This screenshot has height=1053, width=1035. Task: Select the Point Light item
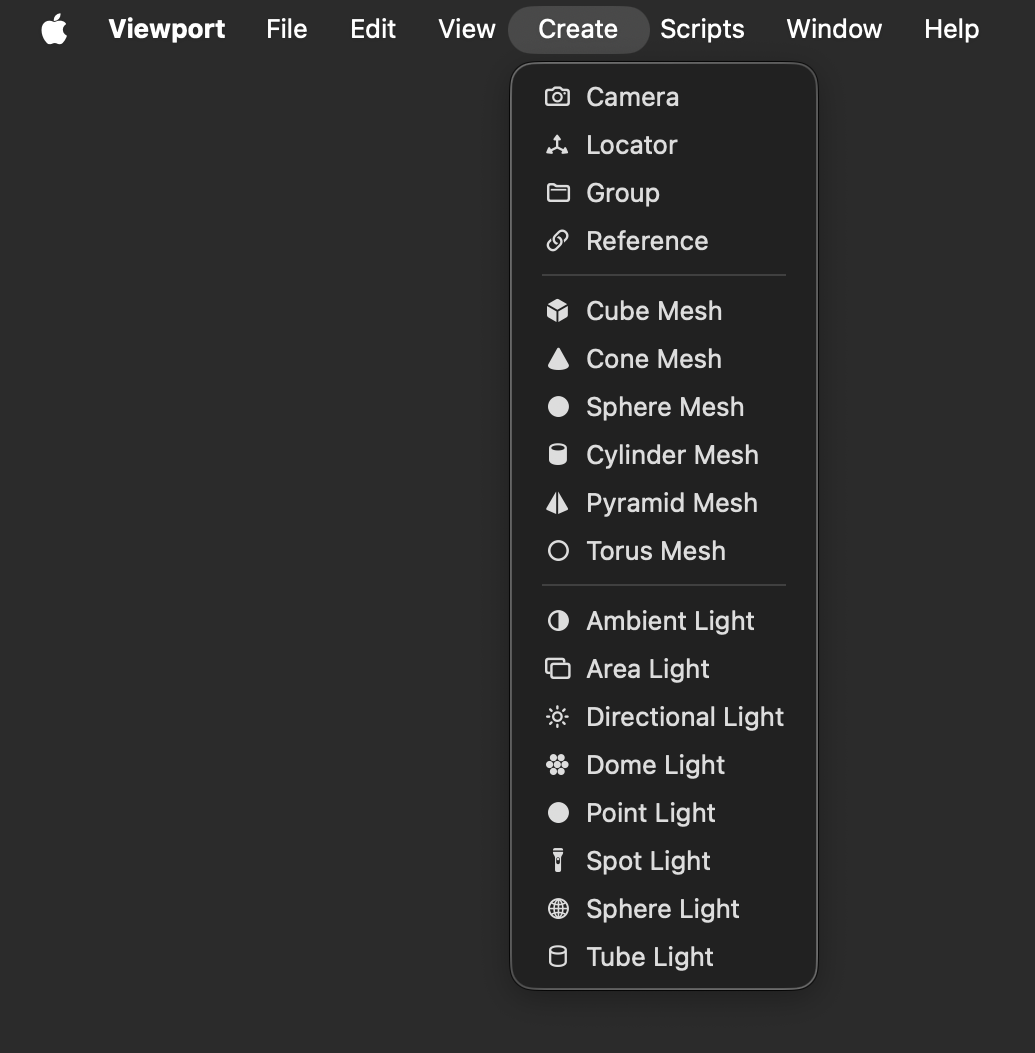click(x=664, y=813)
